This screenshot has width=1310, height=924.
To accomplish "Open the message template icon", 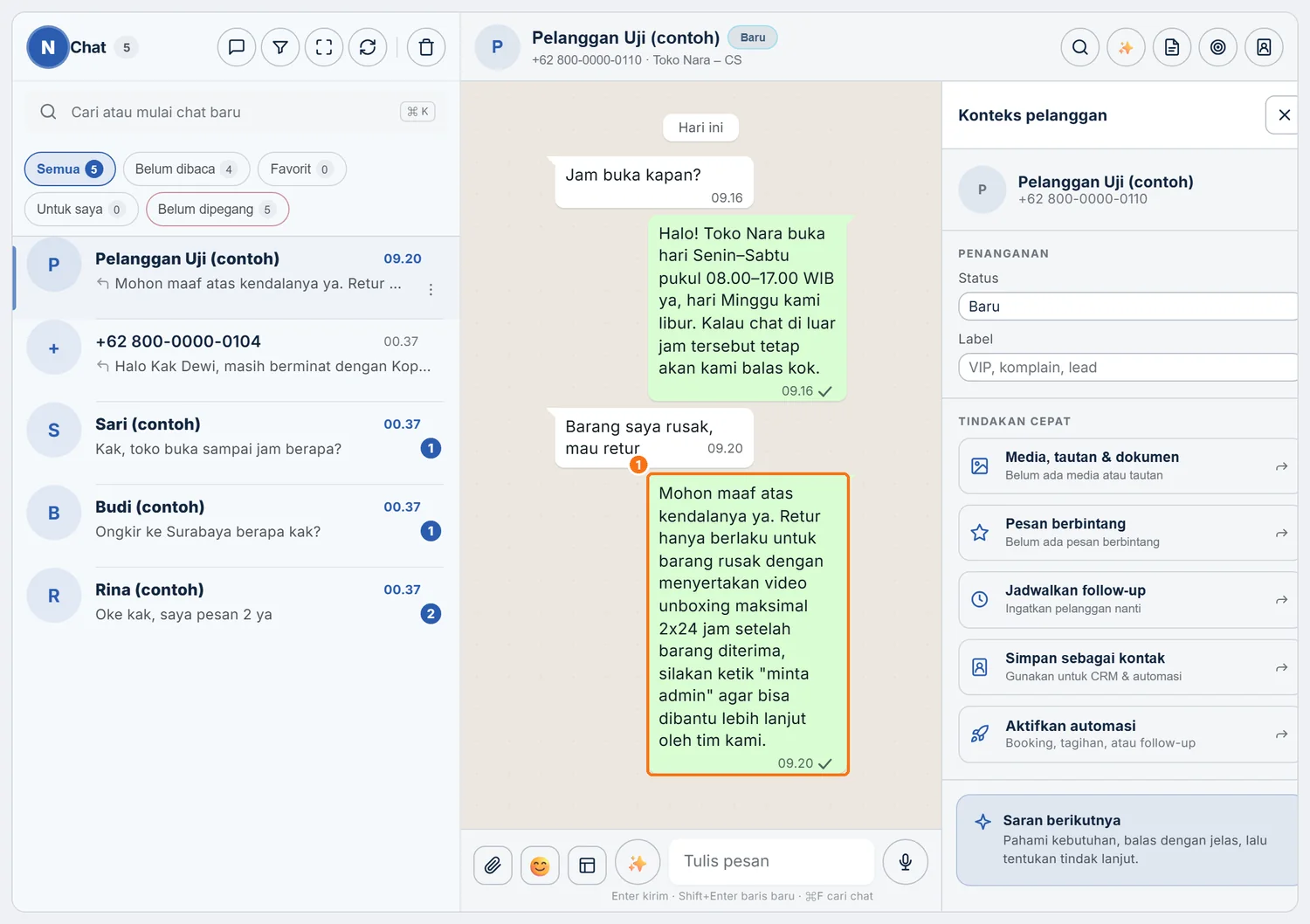I will click(x=587, y=865).
